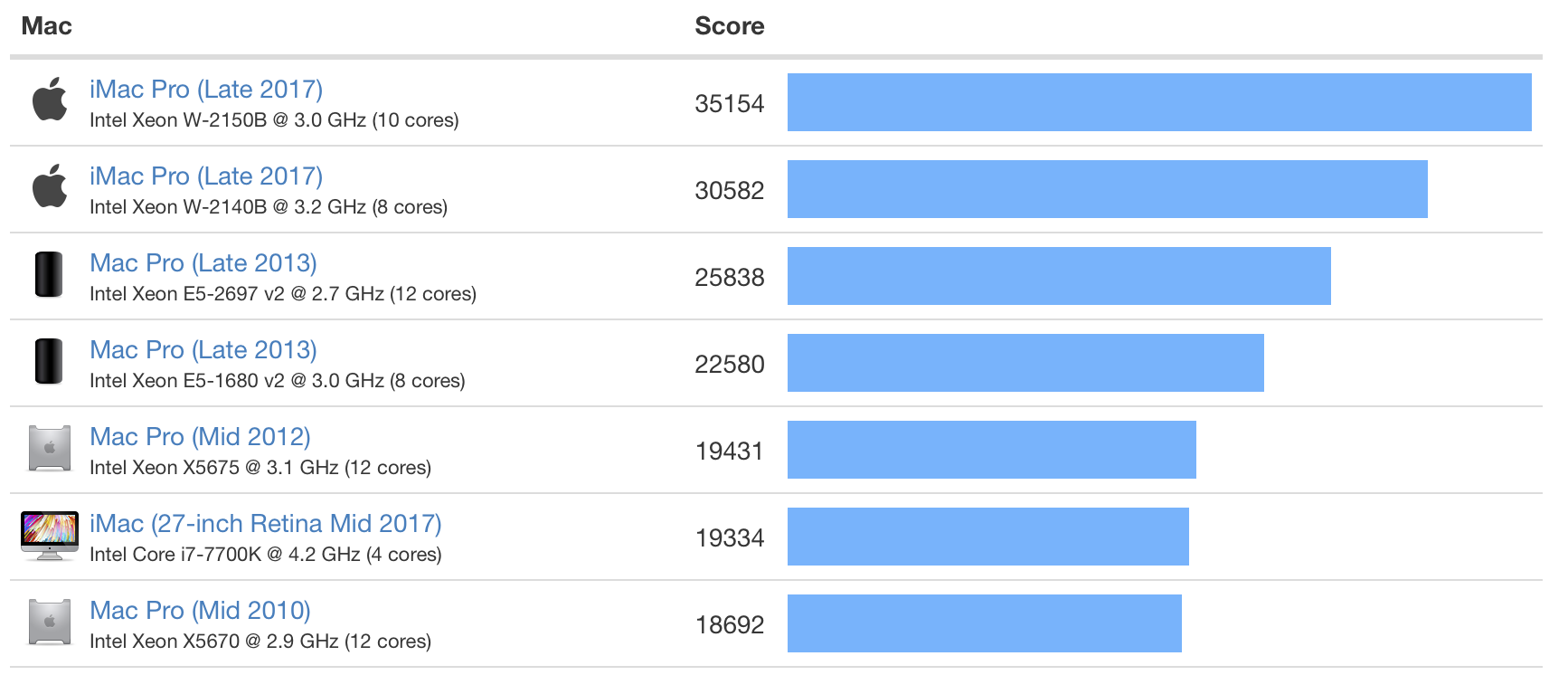Click the Score column header
1568x675 pixels.
coord(729,26)
